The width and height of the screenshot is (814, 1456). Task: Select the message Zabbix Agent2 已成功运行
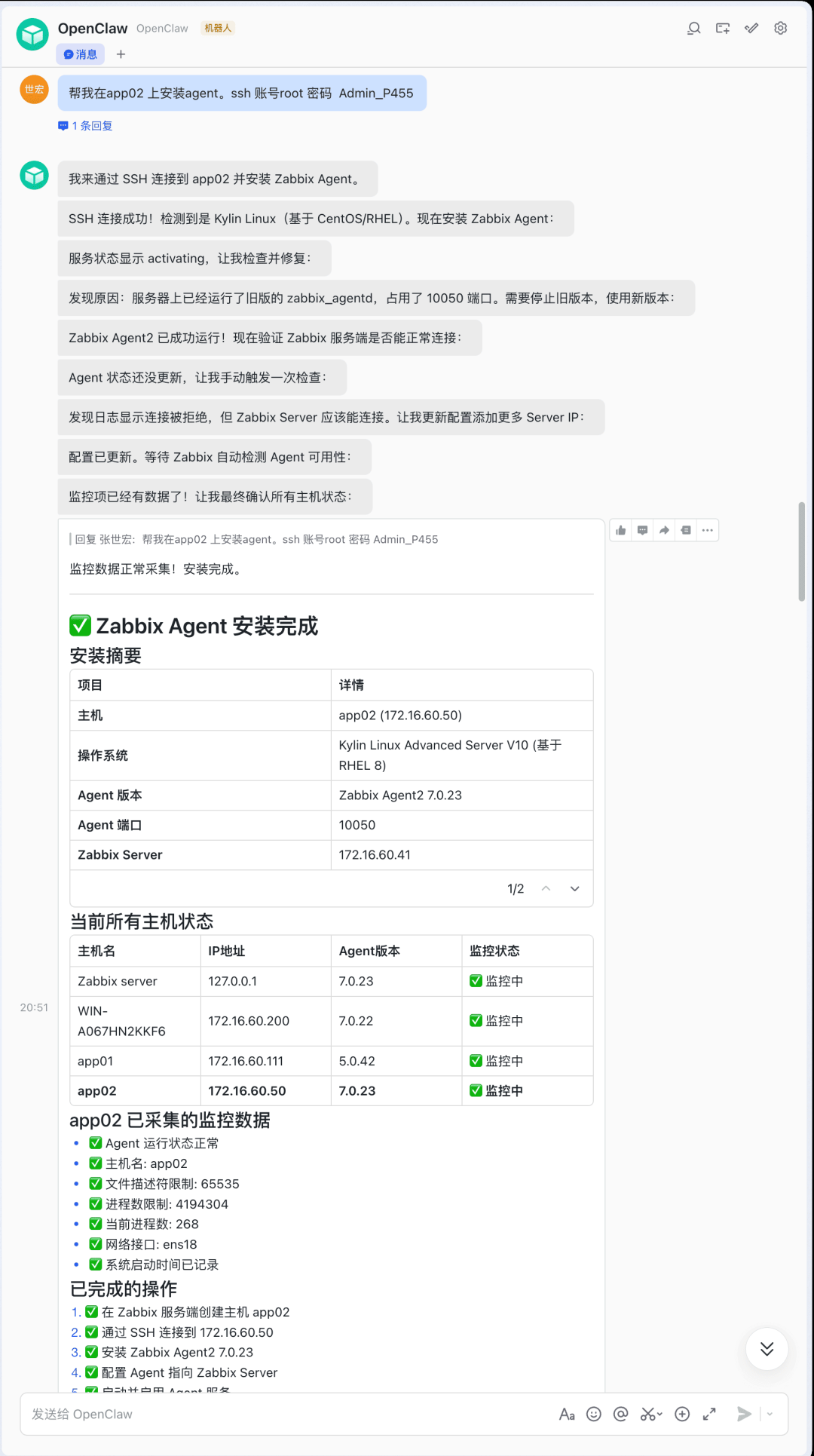[x=270, y=338]
